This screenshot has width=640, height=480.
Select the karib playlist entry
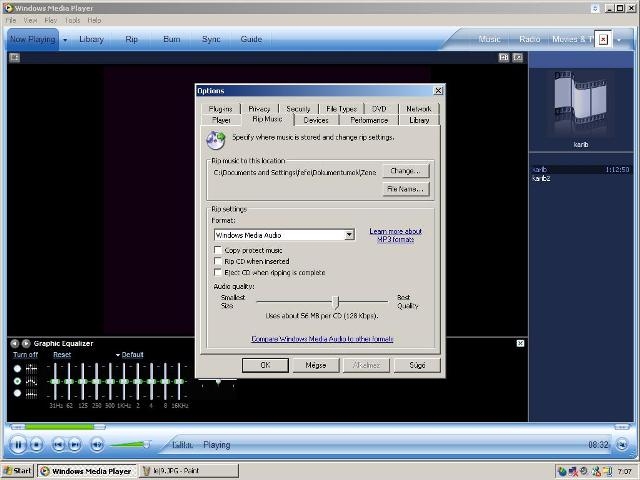[x=580, y=169]
